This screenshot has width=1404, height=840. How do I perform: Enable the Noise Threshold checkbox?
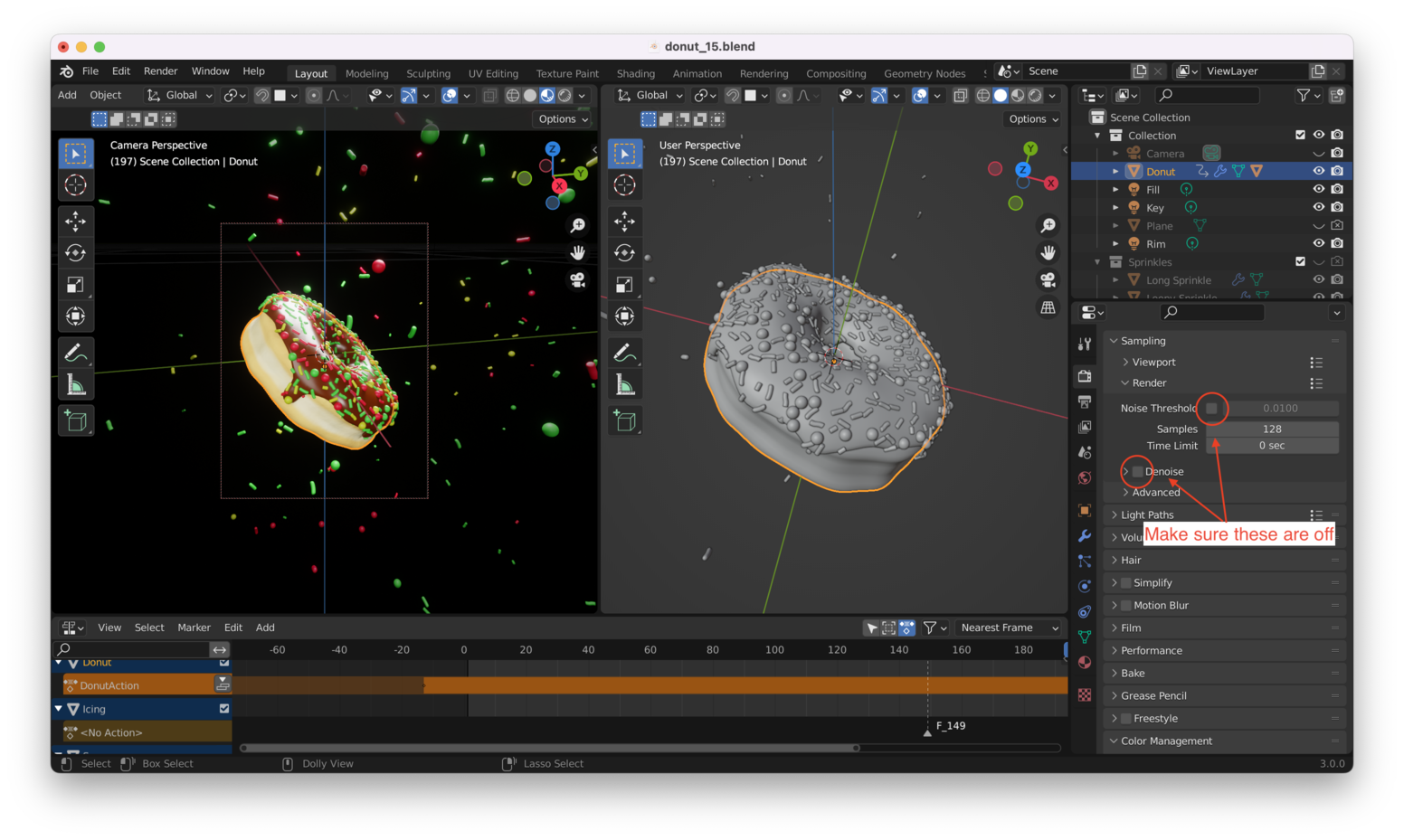[1211, 408]
